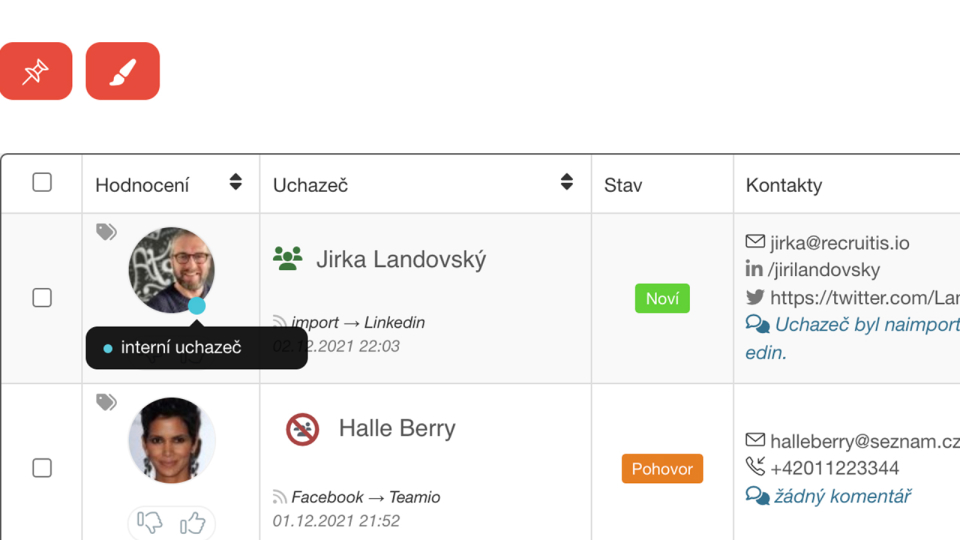Sort by the Uchazeč column arrows
Image resolution: width=961 pixels, height=540 pixels.
click(567, 182)
